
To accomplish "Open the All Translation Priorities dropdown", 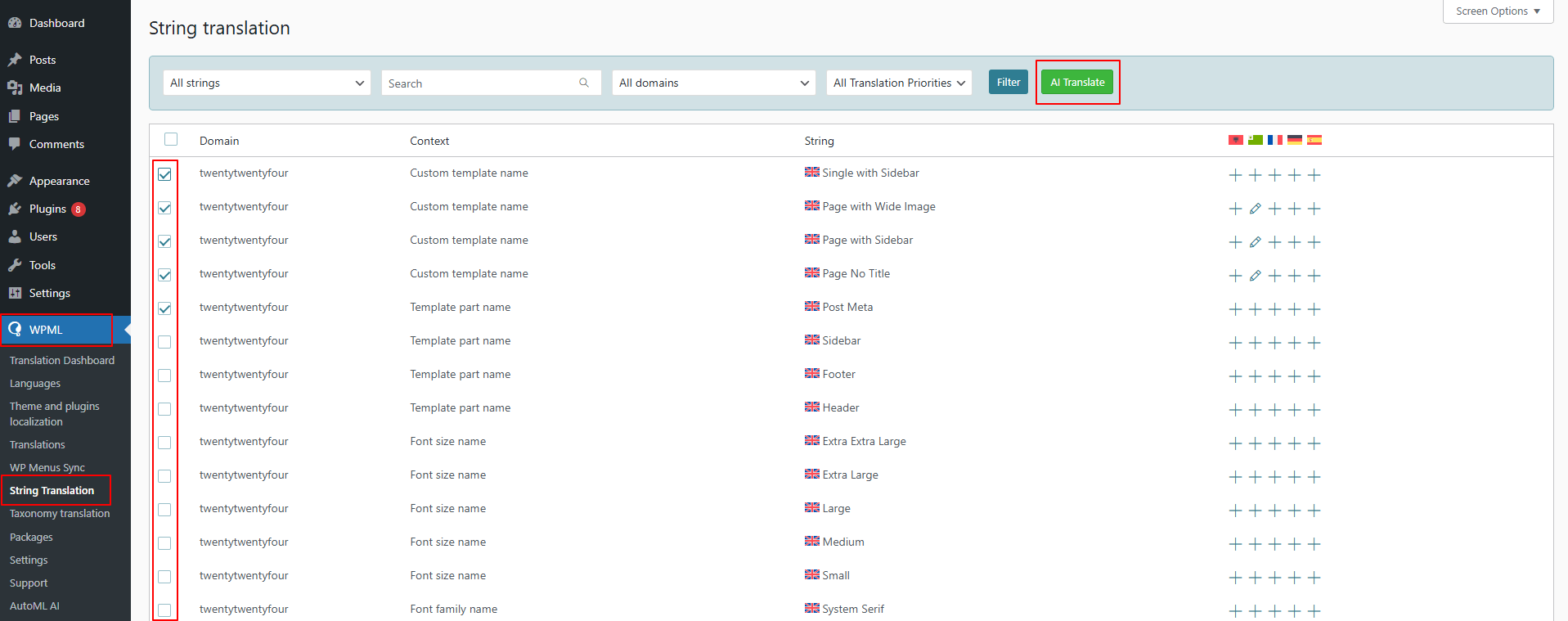I will coord(898,83).
